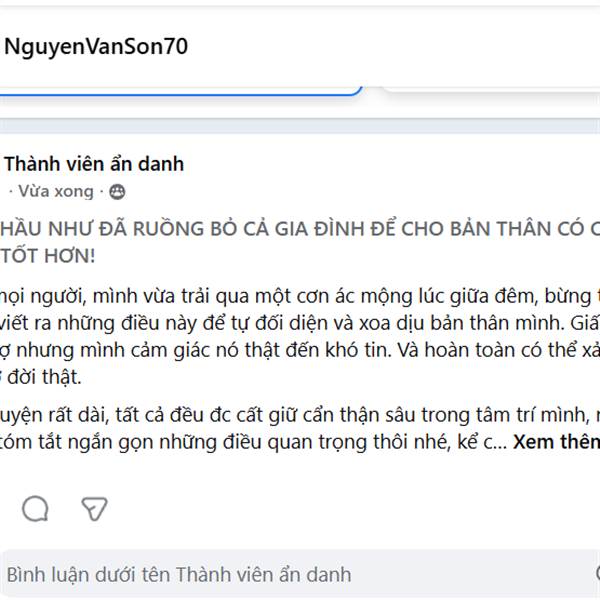This screenshot has height=600, width=600.
Task: Click the uppercase post headline ending TỐT HƠN!
Action: click(300, 242)
